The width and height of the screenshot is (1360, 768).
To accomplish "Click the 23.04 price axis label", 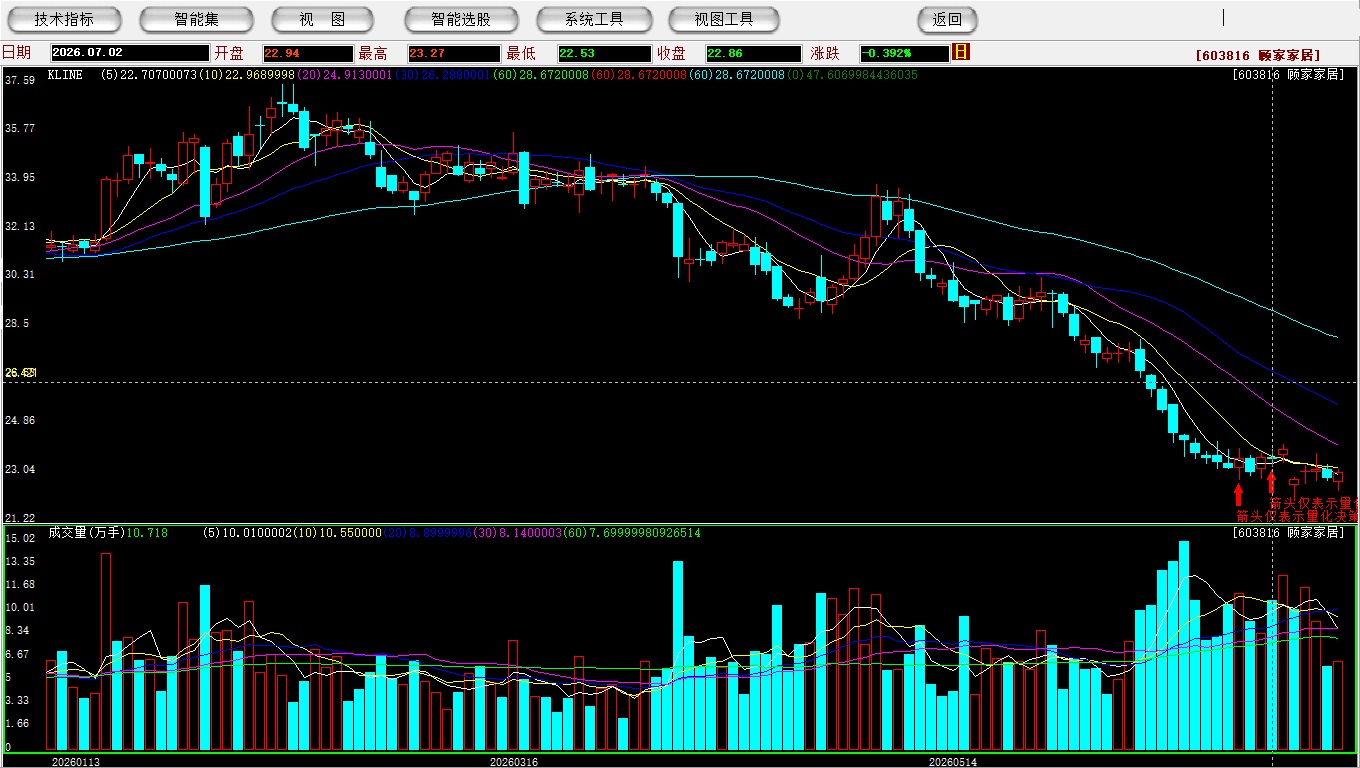I will tap(20, 469).
